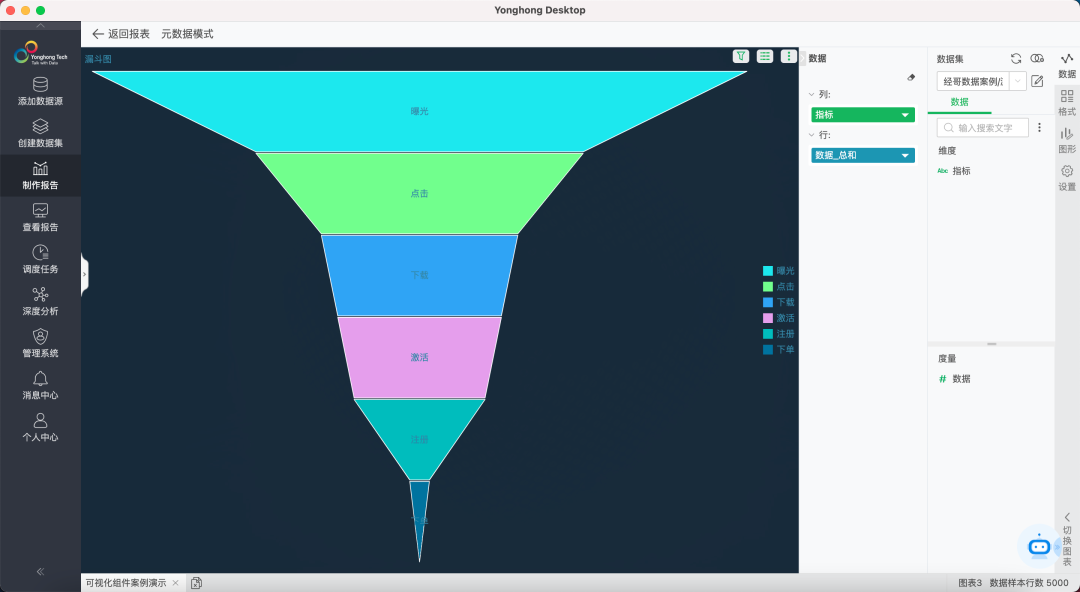Open three-dot menu beside the search field
The height and width of the screenshot is (592, 1080).
pyautogui.click(x=1039, y=127)
